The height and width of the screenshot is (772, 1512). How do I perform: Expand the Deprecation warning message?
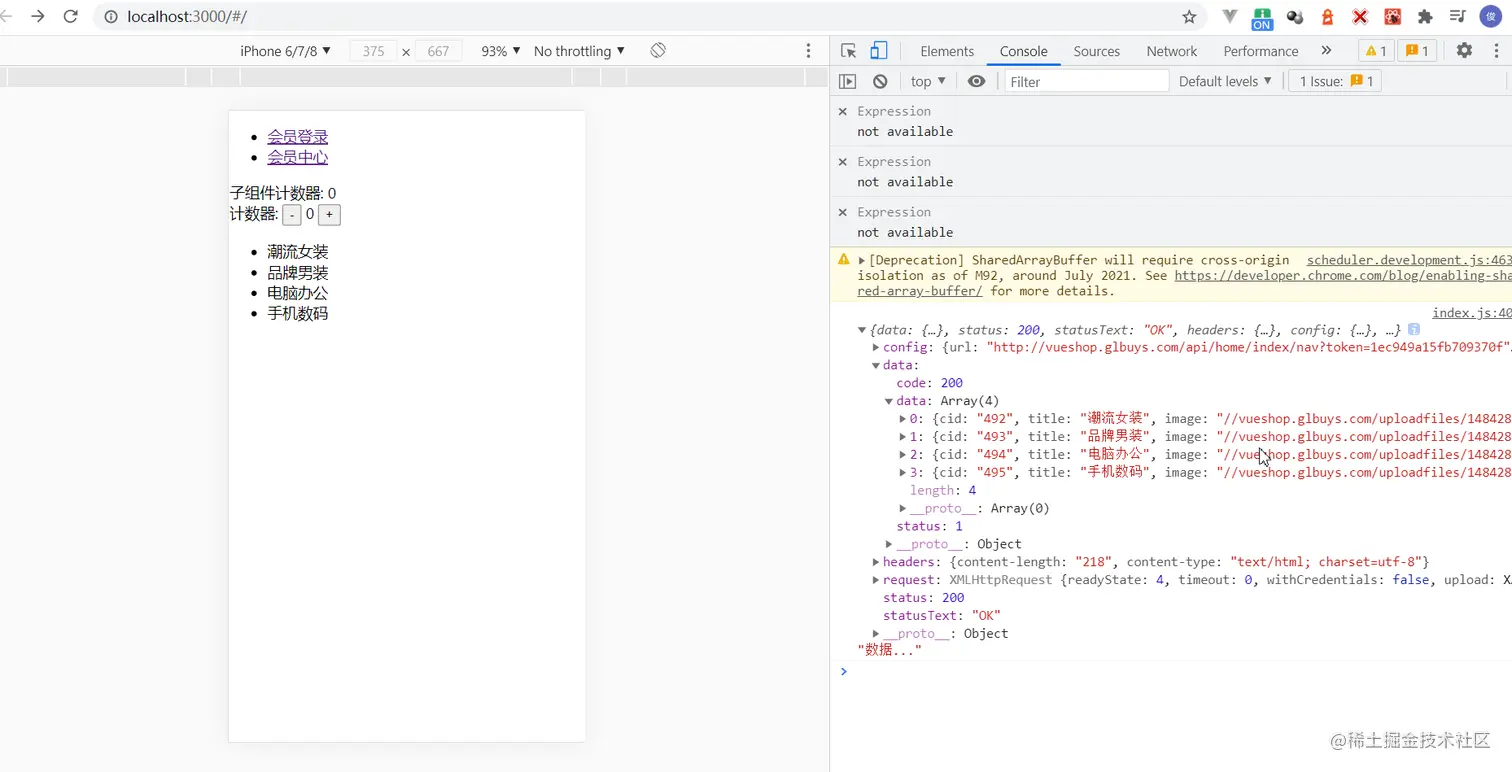point(862,260)
